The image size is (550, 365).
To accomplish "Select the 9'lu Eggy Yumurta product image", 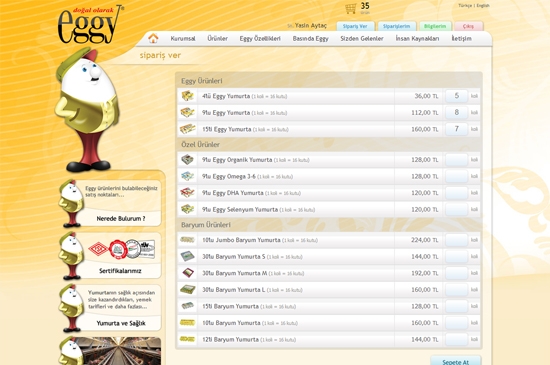I will tap(188, 113).
